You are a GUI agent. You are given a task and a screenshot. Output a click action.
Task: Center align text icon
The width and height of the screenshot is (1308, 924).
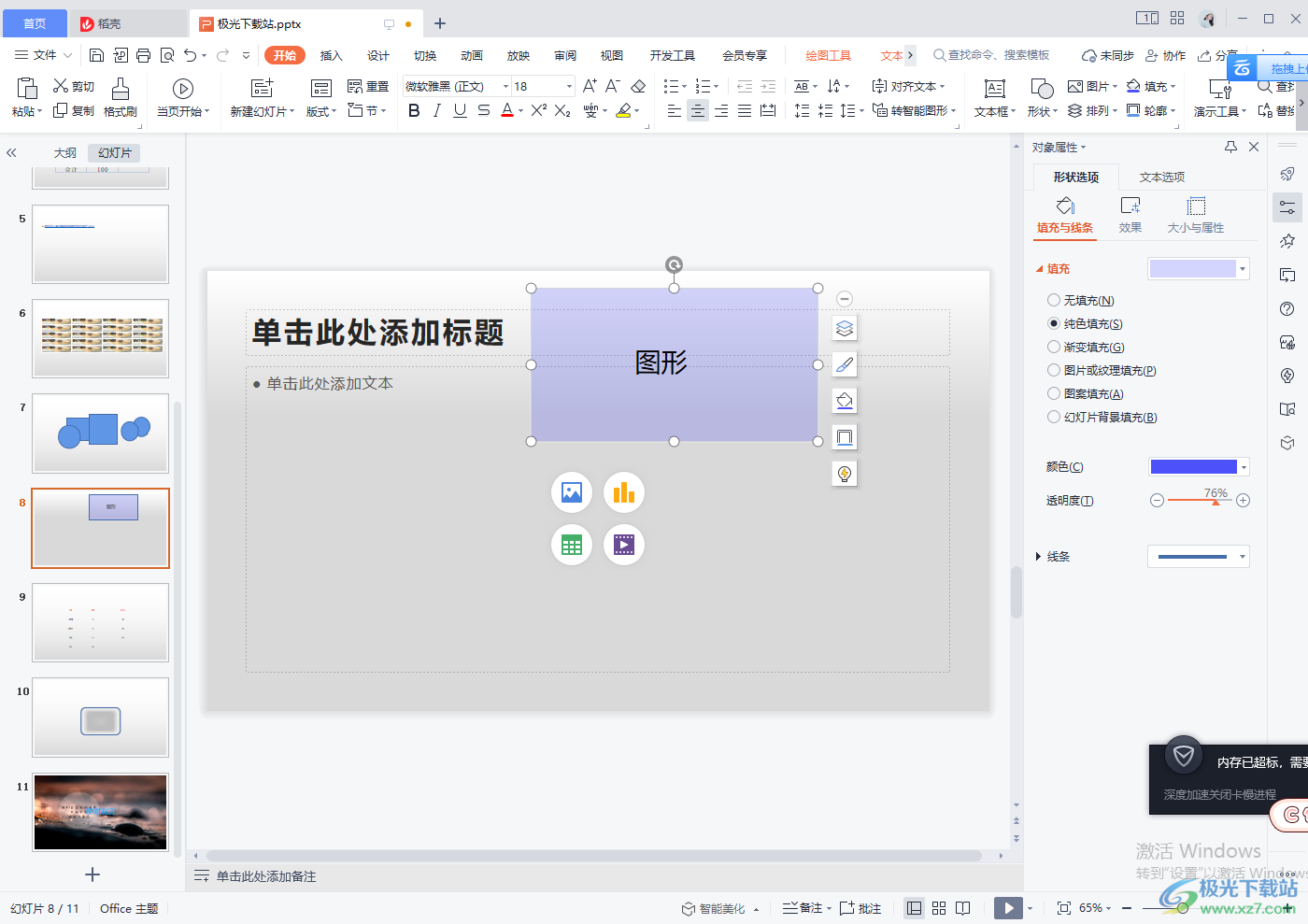pos(698,110)
